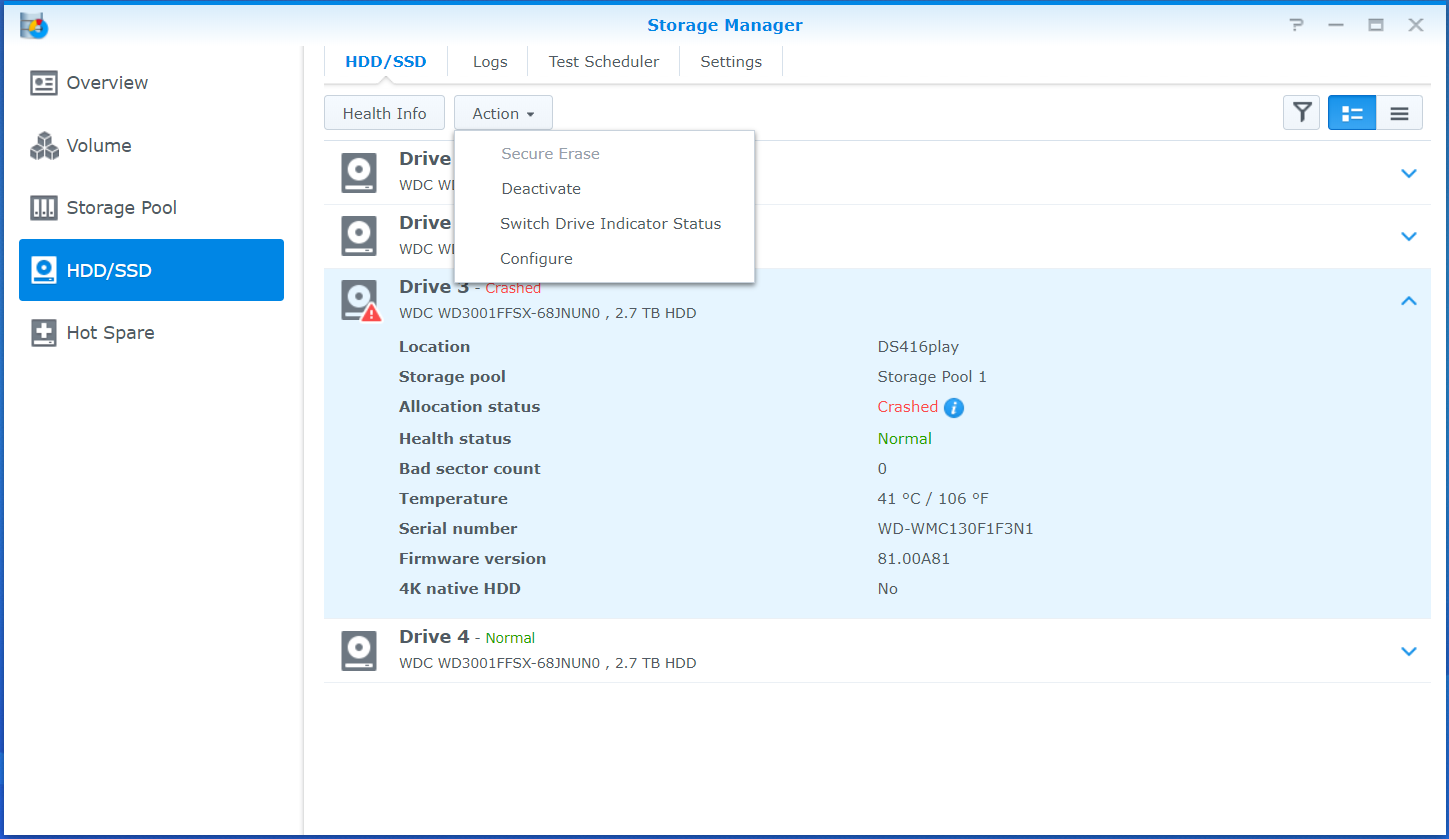1449x839 pixels.
Task: Open the Settings tab
Action: [x=731, y=62]
